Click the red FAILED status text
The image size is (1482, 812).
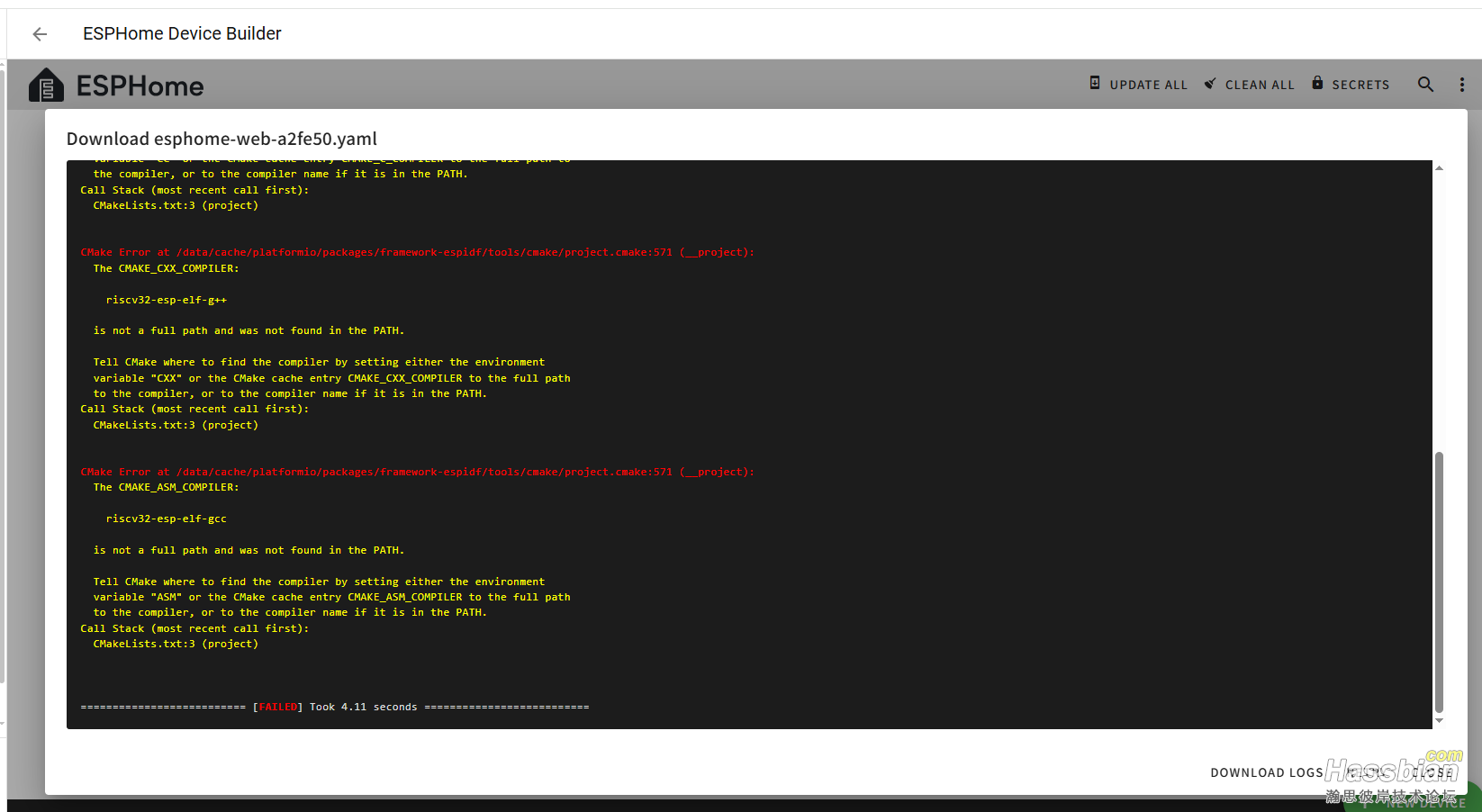click(278, 708)
